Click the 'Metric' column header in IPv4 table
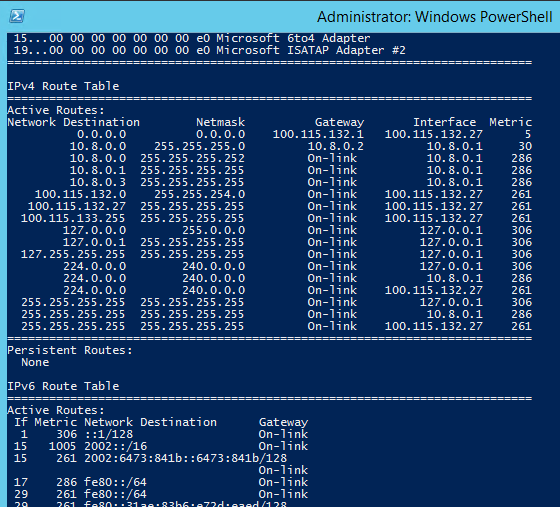 coord(511,122)
